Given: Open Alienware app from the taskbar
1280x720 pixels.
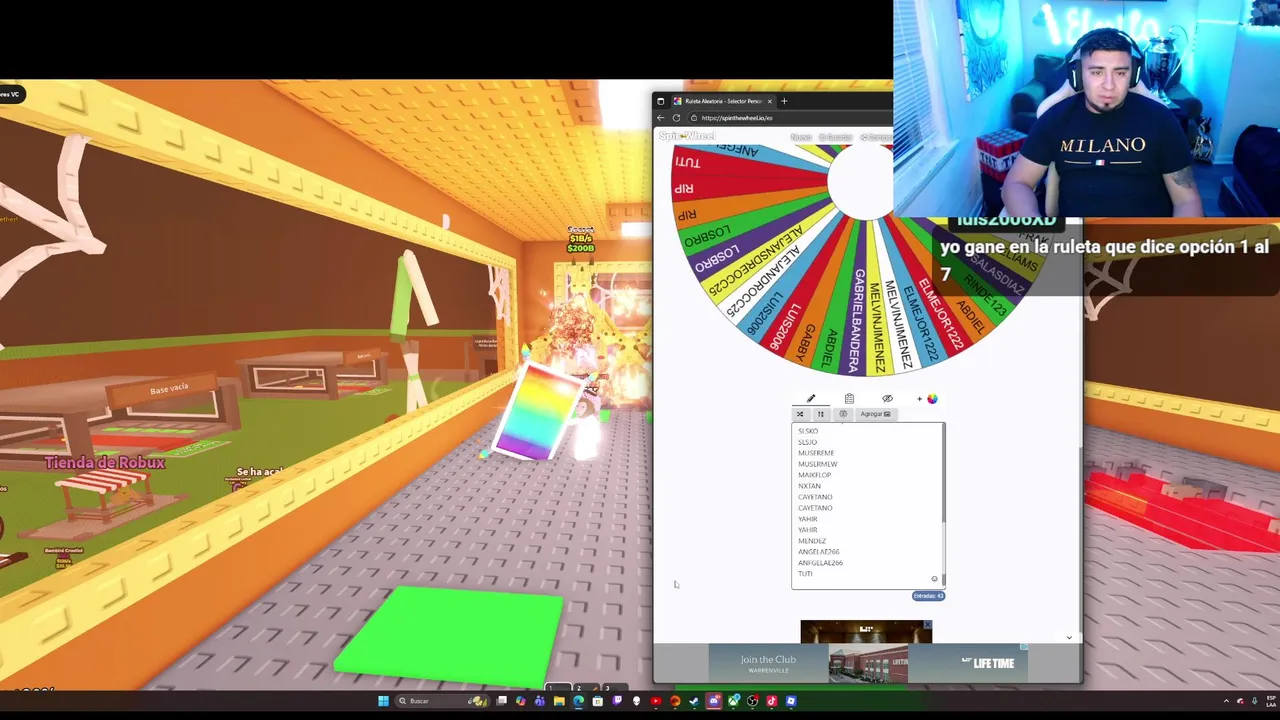Looking at the screenshot, I should (636, 701).
